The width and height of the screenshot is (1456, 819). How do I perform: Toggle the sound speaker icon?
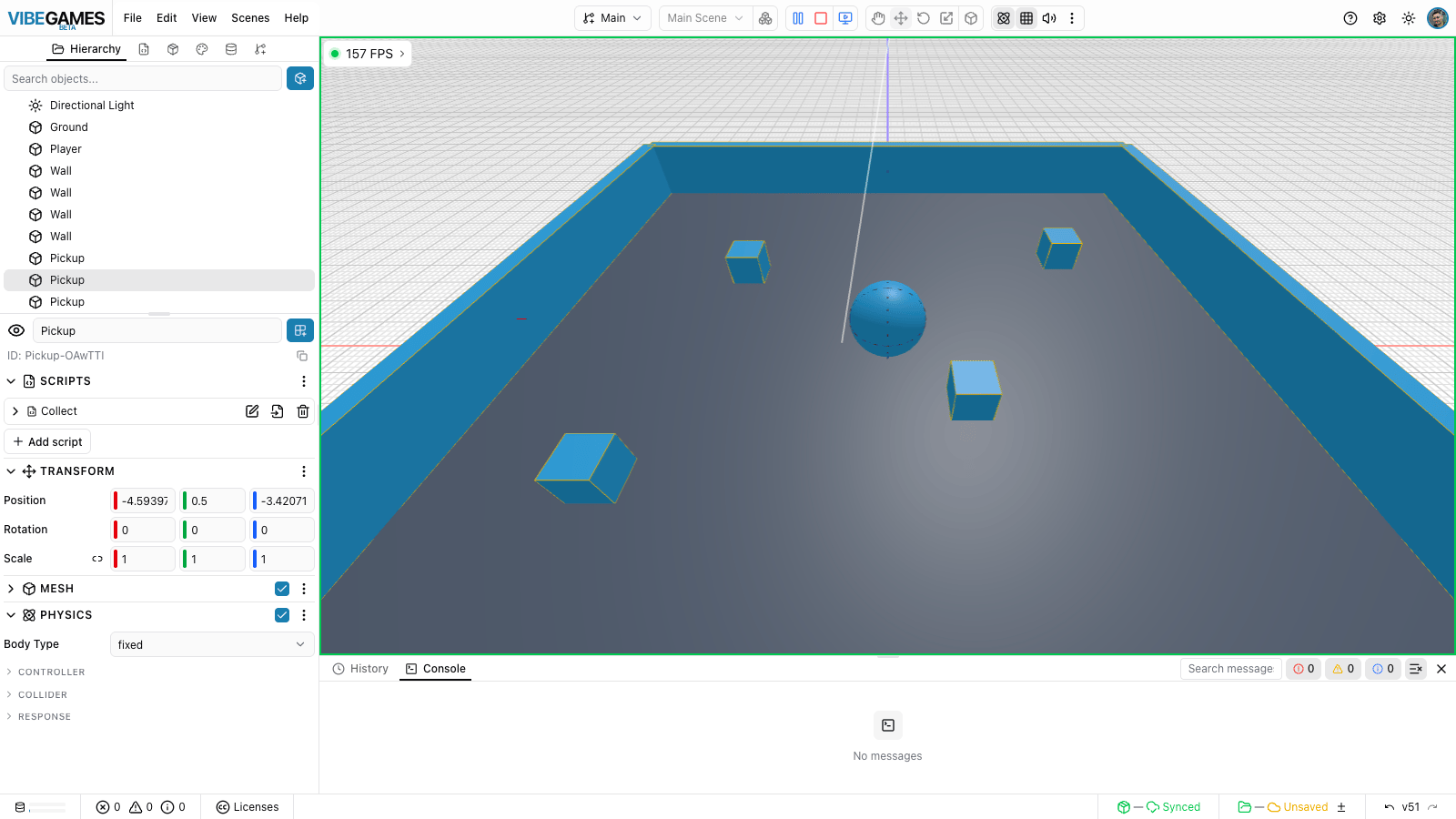(1049, 18)
